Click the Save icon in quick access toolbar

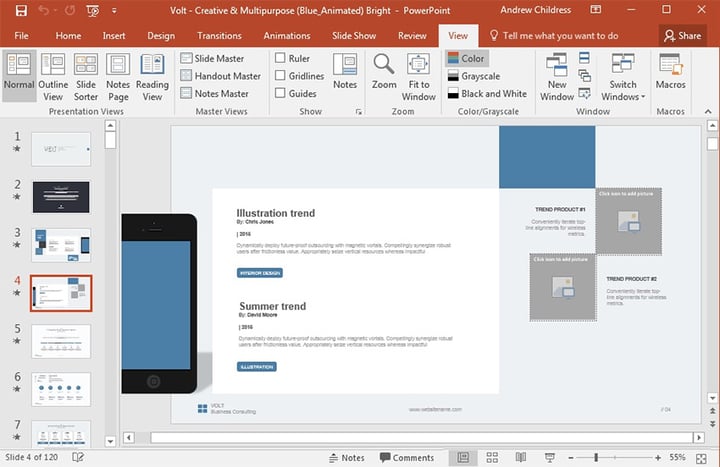(x=21, y=10)
